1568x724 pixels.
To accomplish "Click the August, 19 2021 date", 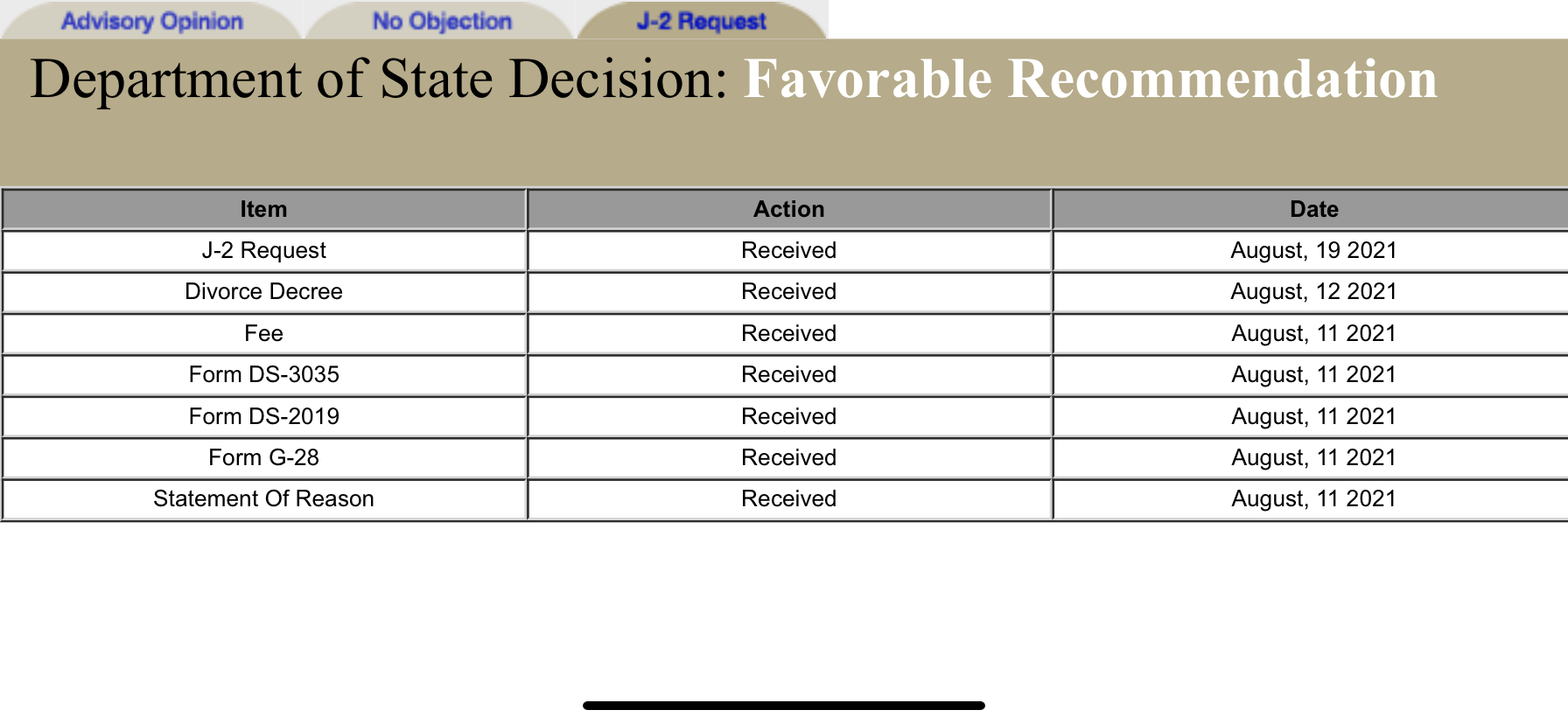I will pyautogui.click(x=1313, y=250).
